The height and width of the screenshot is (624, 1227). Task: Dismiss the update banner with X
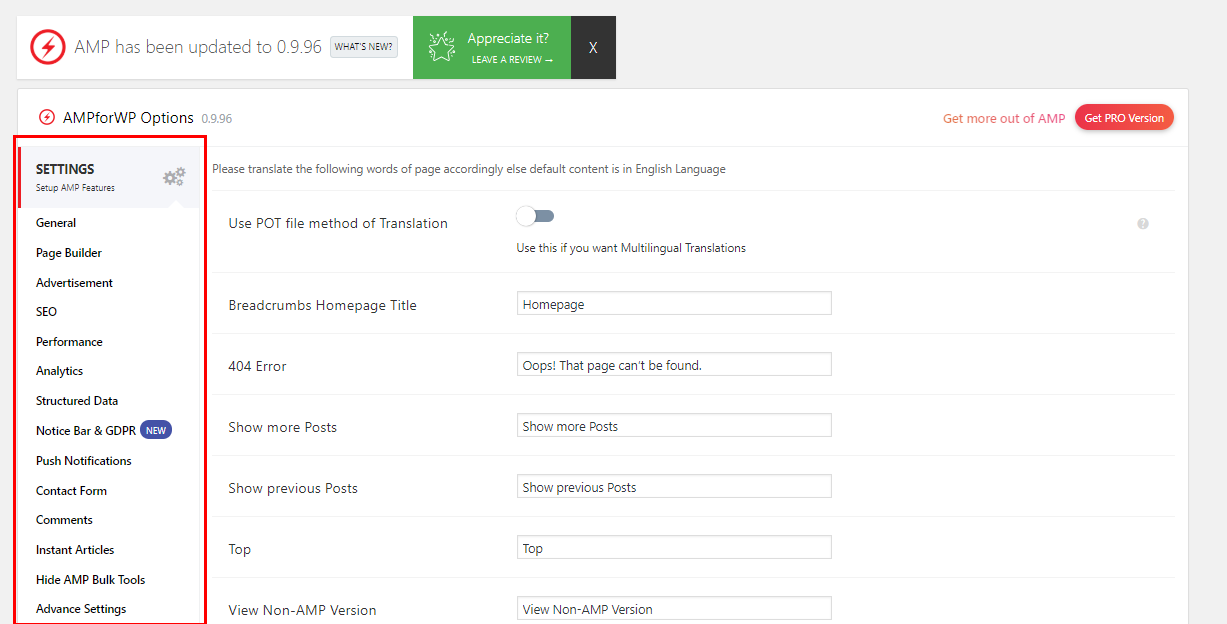click(593, 47)
